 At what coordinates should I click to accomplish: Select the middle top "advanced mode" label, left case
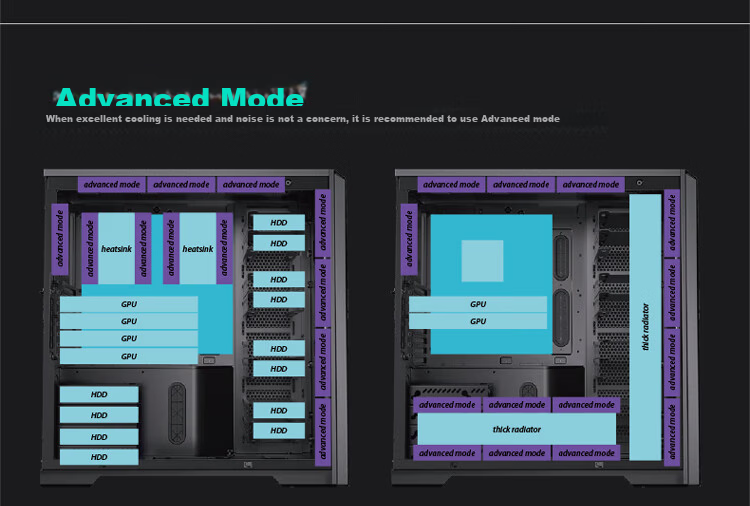181,184
